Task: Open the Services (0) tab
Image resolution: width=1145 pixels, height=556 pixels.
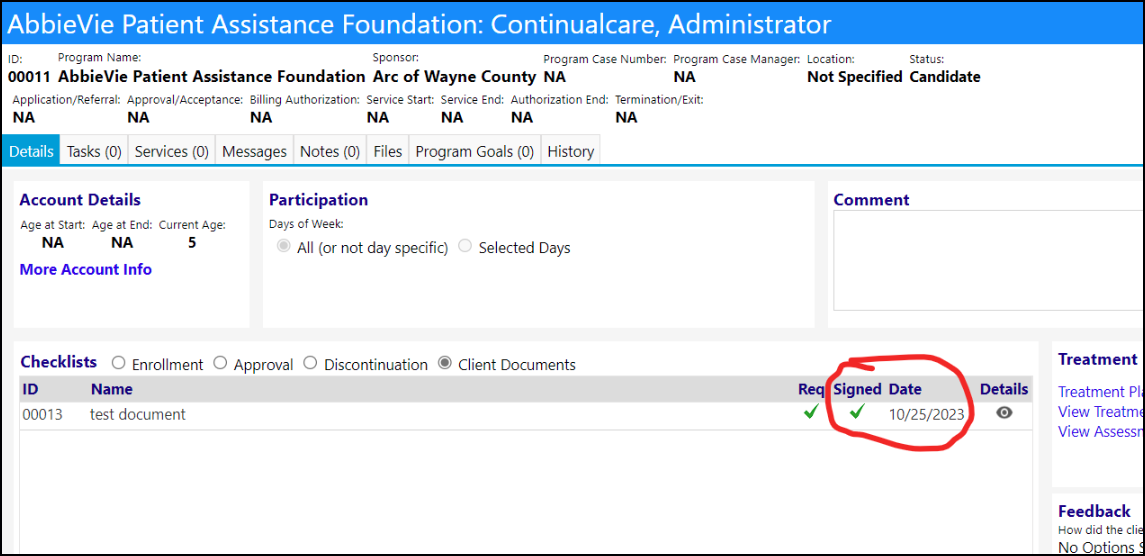Action: coord(172,151)
